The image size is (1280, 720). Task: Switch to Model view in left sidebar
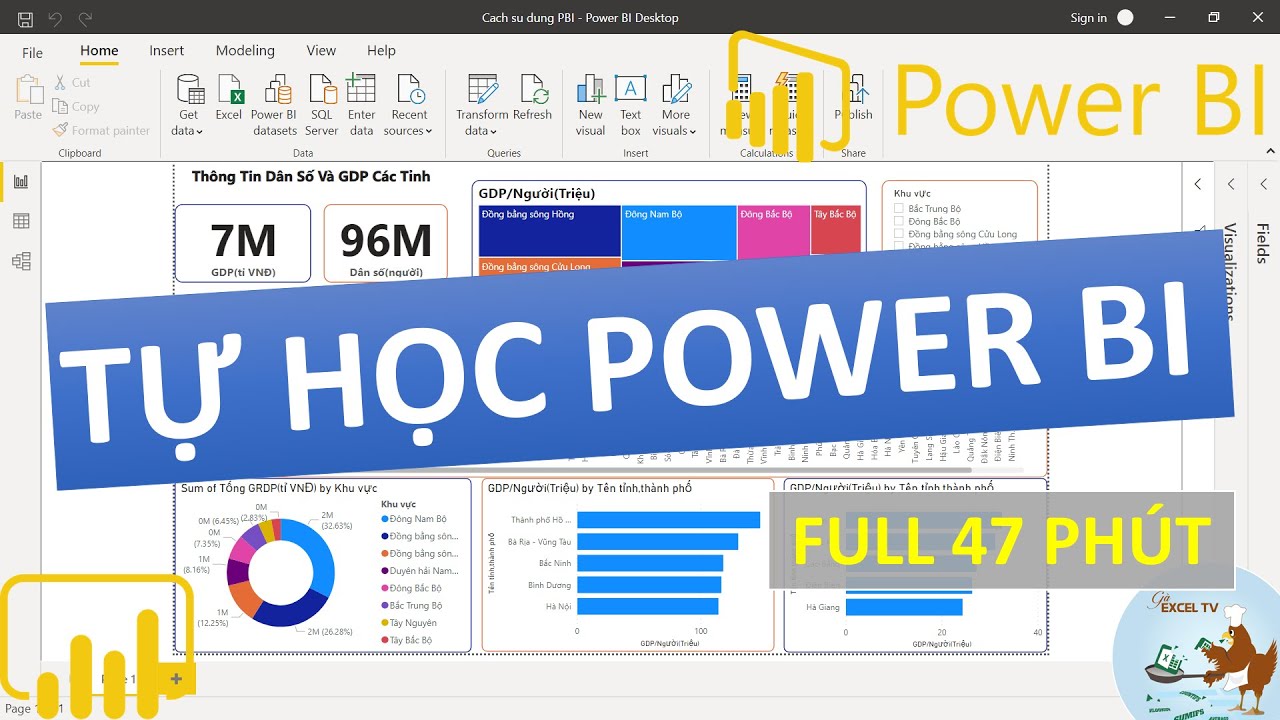pos(21,261)
